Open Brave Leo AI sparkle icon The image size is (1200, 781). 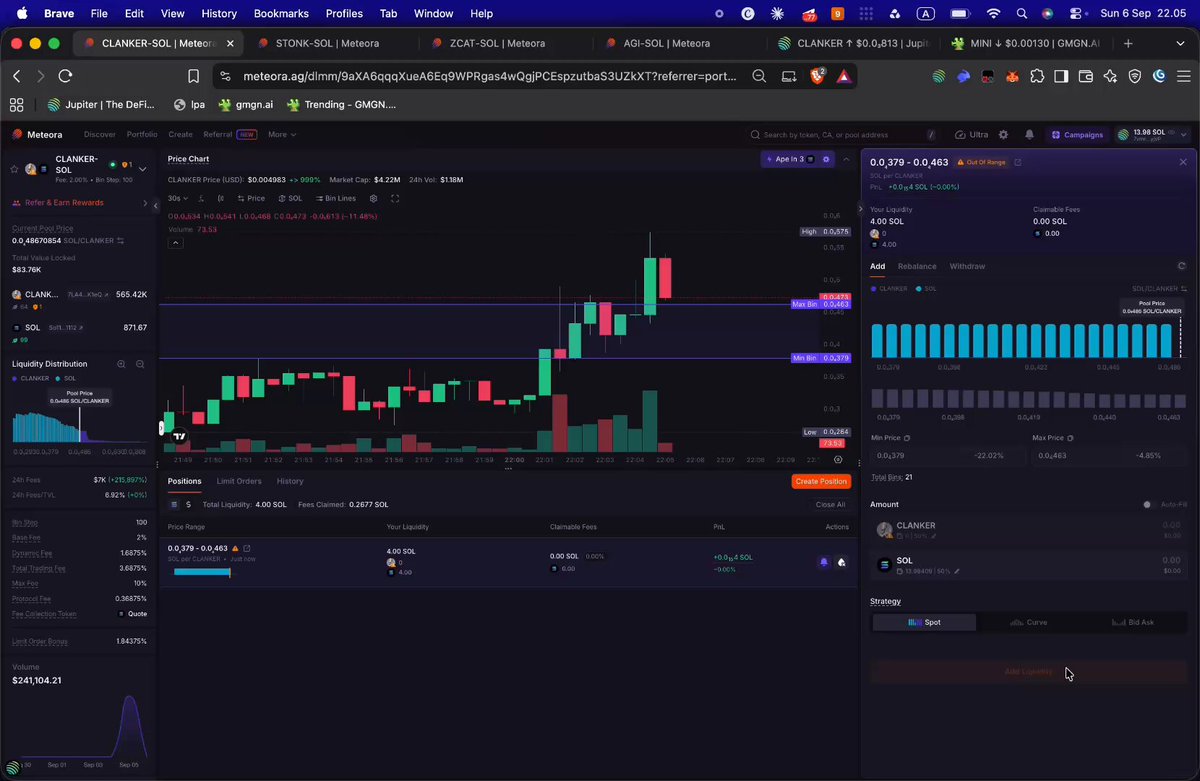(1110, 76)
